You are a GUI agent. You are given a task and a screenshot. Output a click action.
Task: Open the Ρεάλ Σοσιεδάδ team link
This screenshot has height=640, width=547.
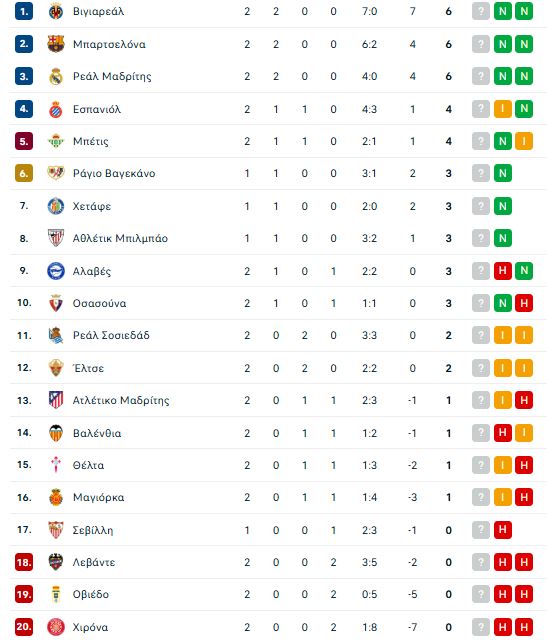click(111, 336)
